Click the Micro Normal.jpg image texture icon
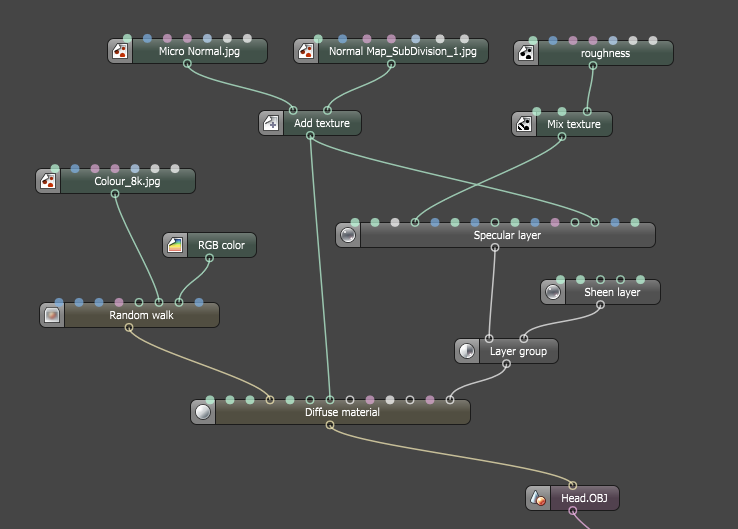The height and width of the screenshot is (529, 738). click(120, 51)
